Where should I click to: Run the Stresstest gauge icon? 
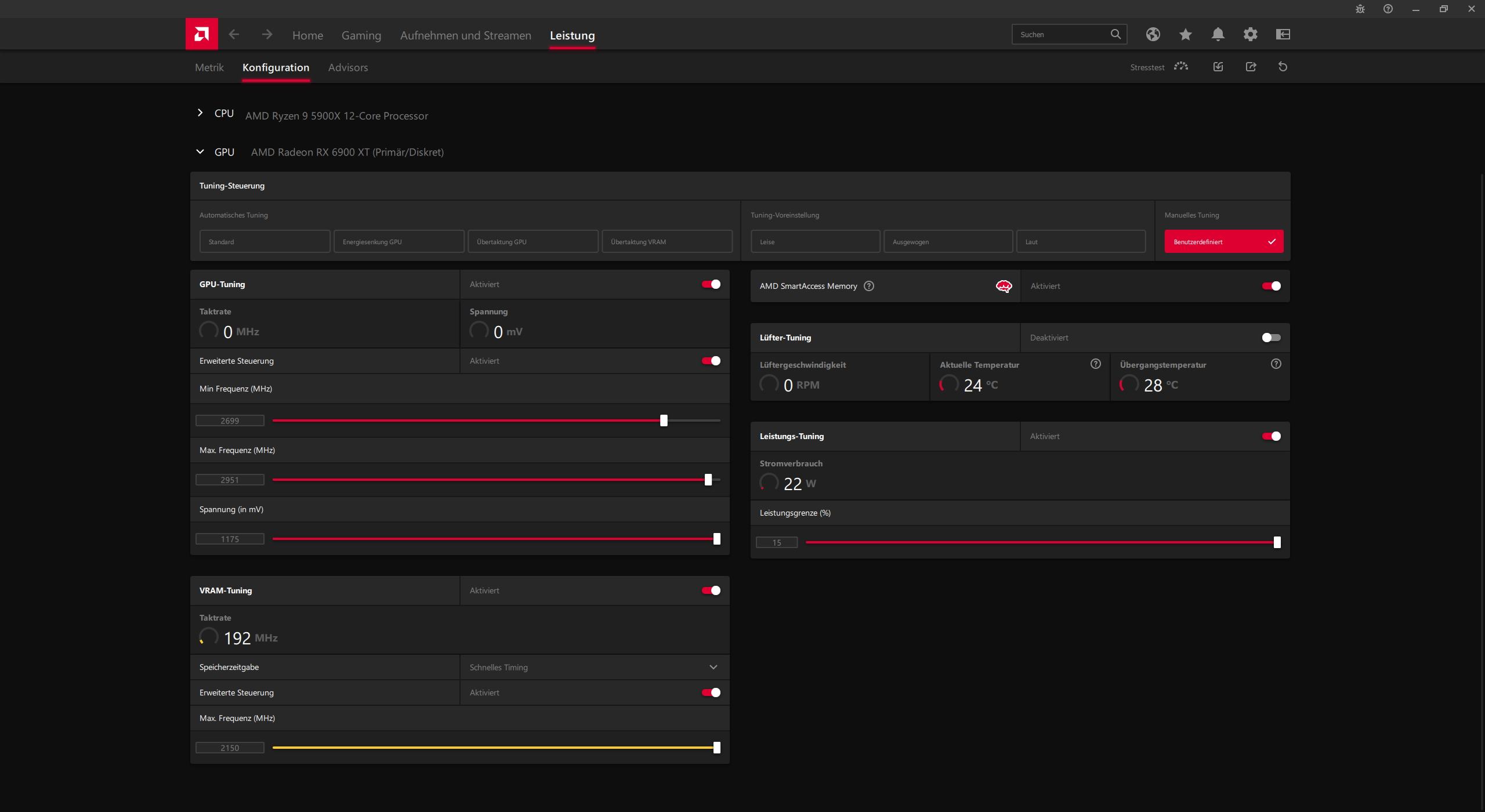[1180, 67]
